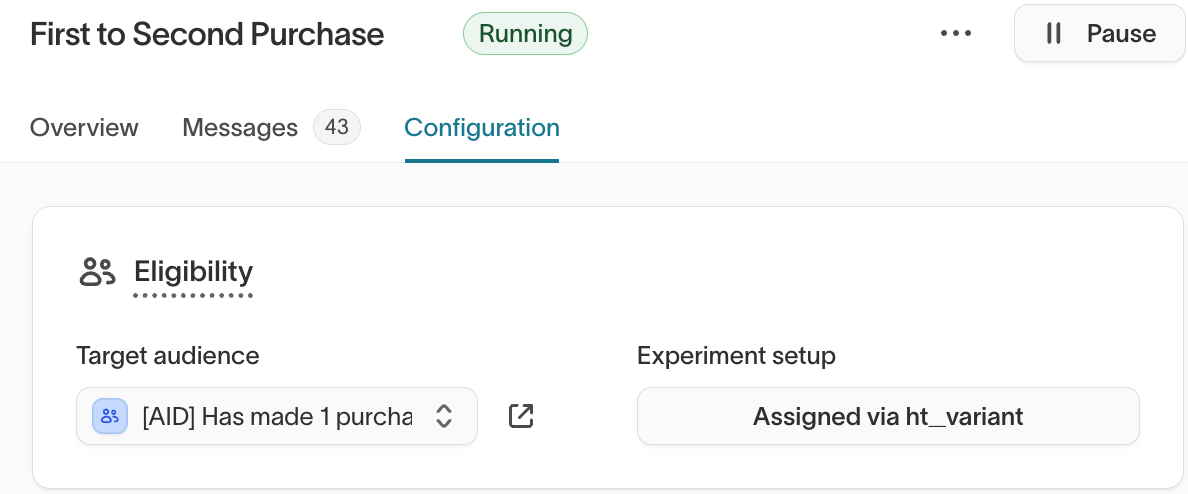Click the Eligibility people icon
This screenshot has height=494, width=1188.
click(x=98, y=272)
